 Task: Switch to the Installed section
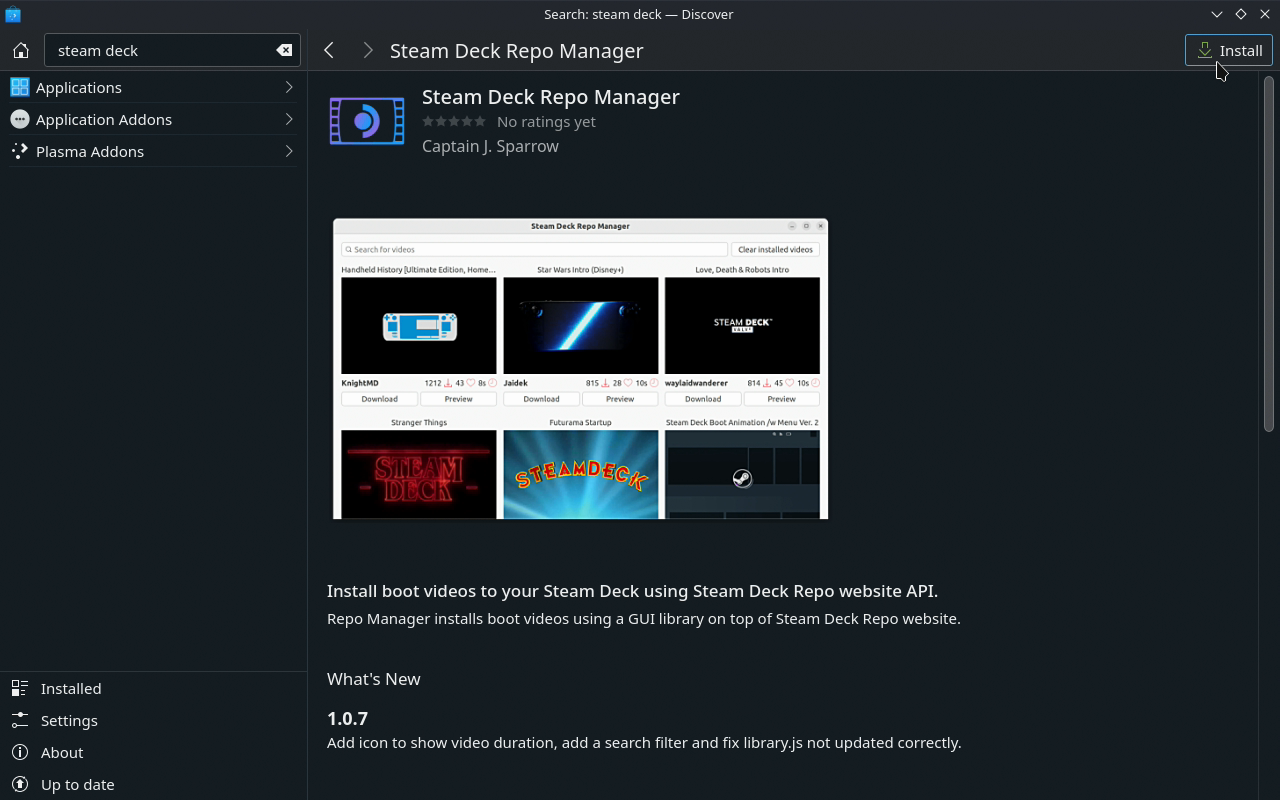[x=70, y=688]
